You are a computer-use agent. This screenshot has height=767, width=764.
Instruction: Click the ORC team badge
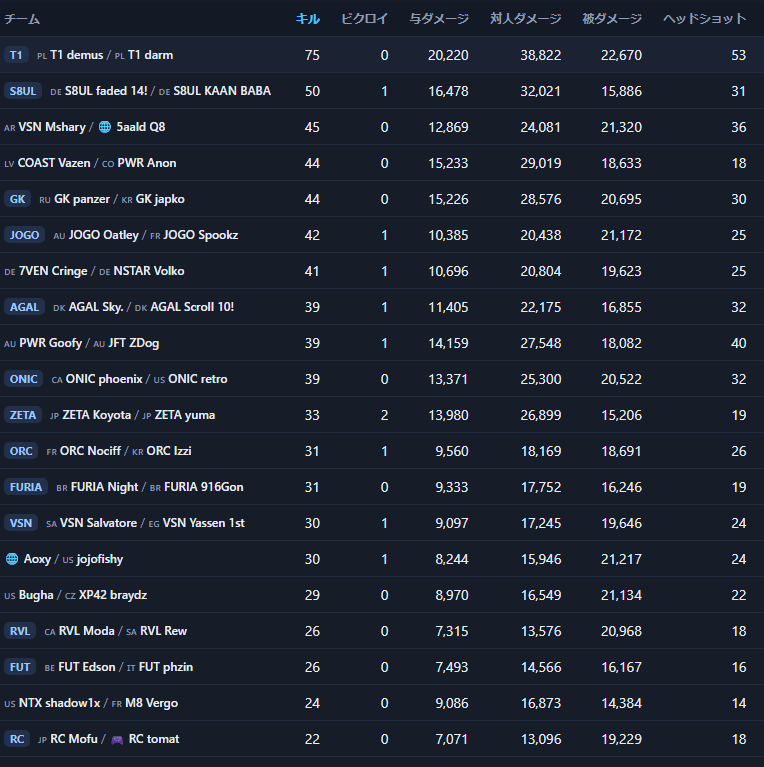coord(21,451)
